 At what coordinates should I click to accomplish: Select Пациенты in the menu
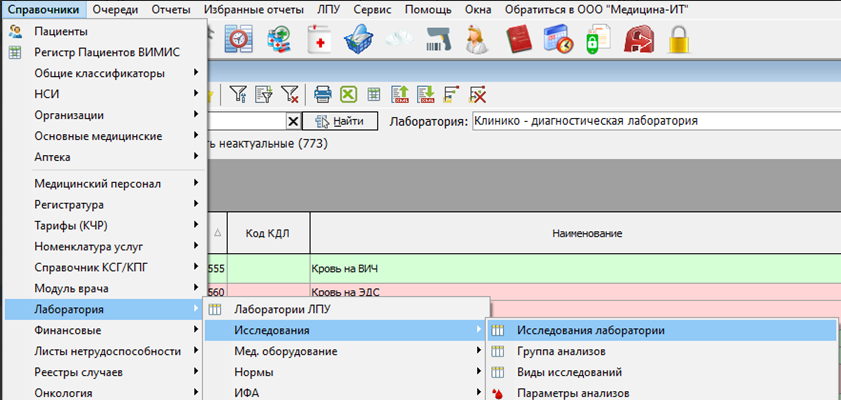click(x=105, y=32)
